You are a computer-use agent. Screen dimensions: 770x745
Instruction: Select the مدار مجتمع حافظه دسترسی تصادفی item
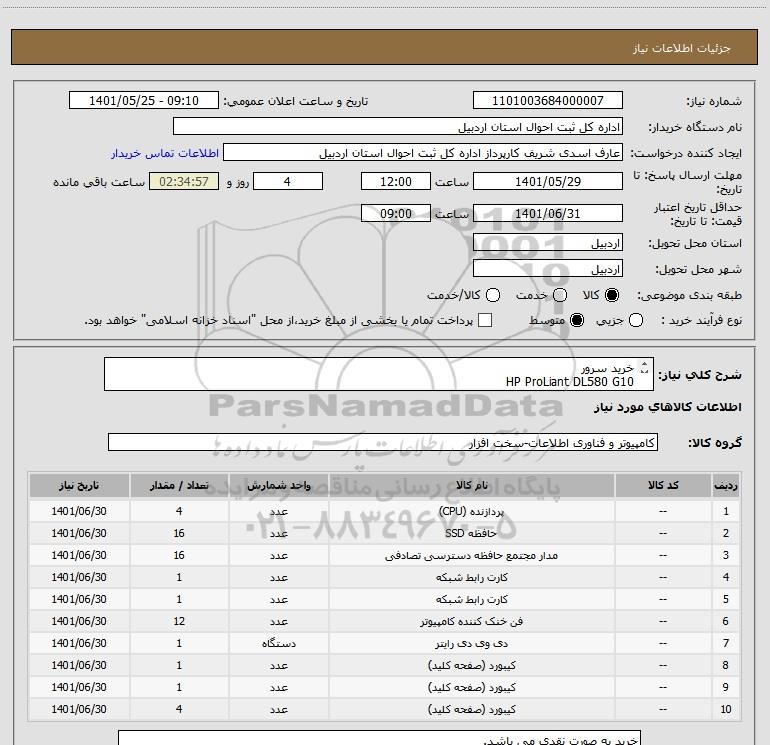click(x=471, y=555)
